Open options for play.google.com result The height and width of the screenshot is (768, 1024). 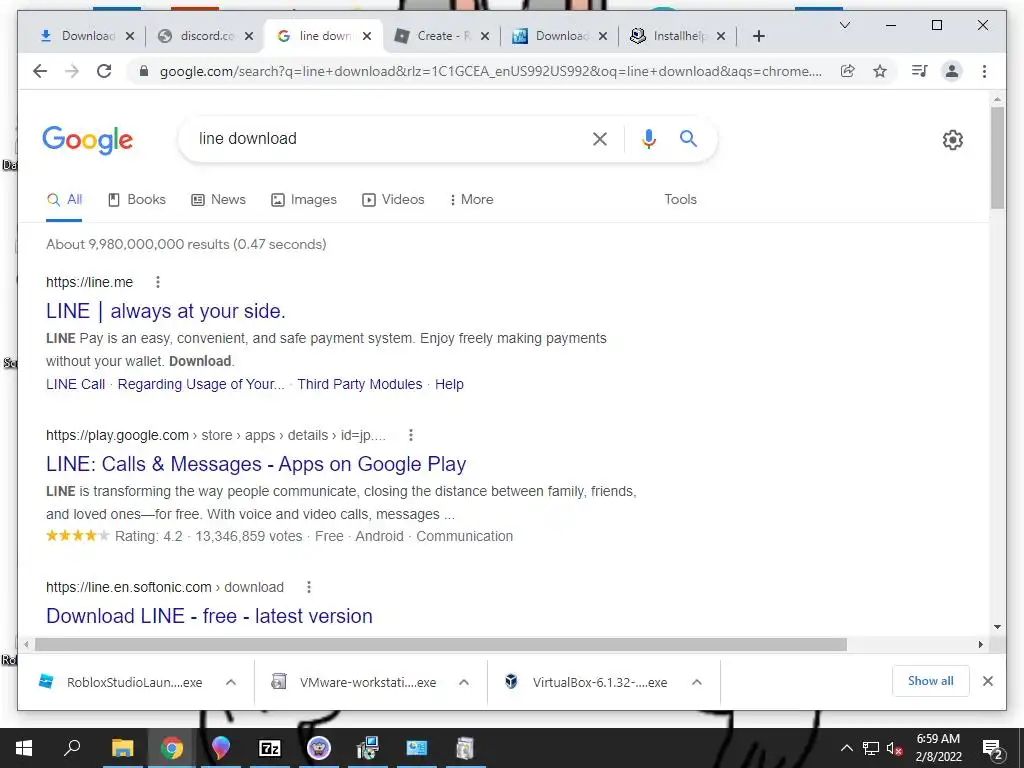point(411,435)
